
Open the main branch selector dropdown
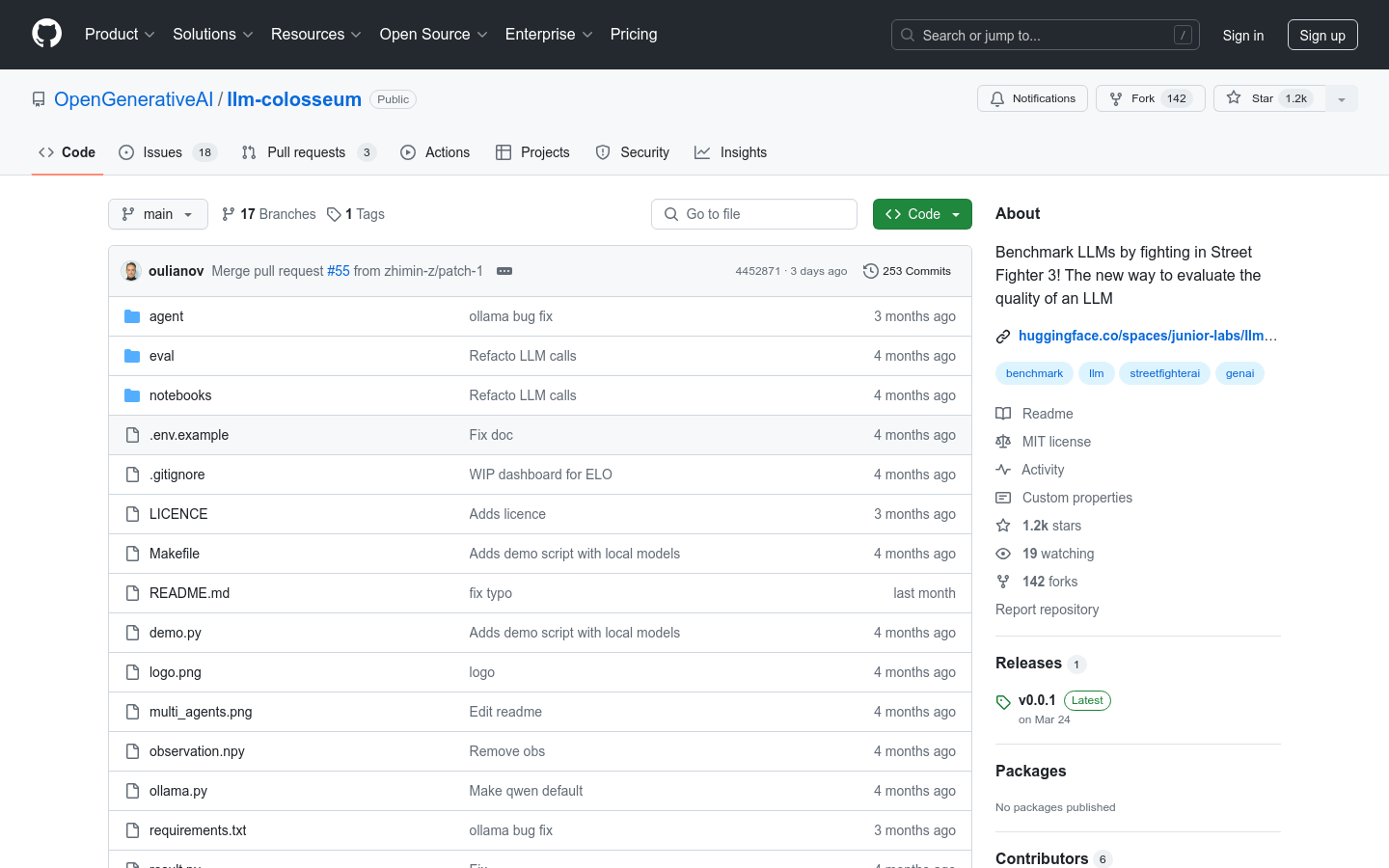158,214
